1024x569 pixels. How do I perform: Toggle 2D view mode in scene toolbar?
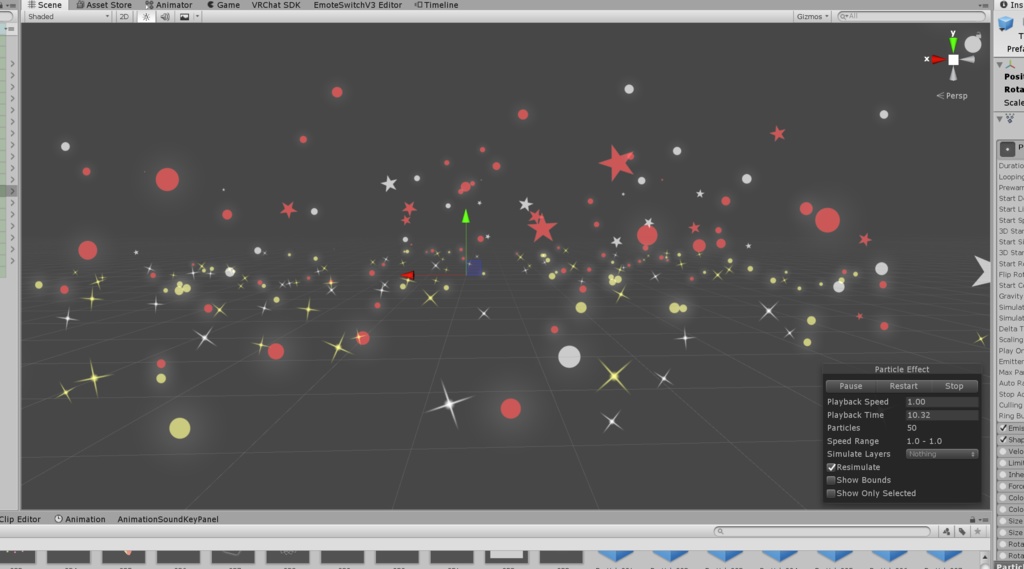[123, 16]
